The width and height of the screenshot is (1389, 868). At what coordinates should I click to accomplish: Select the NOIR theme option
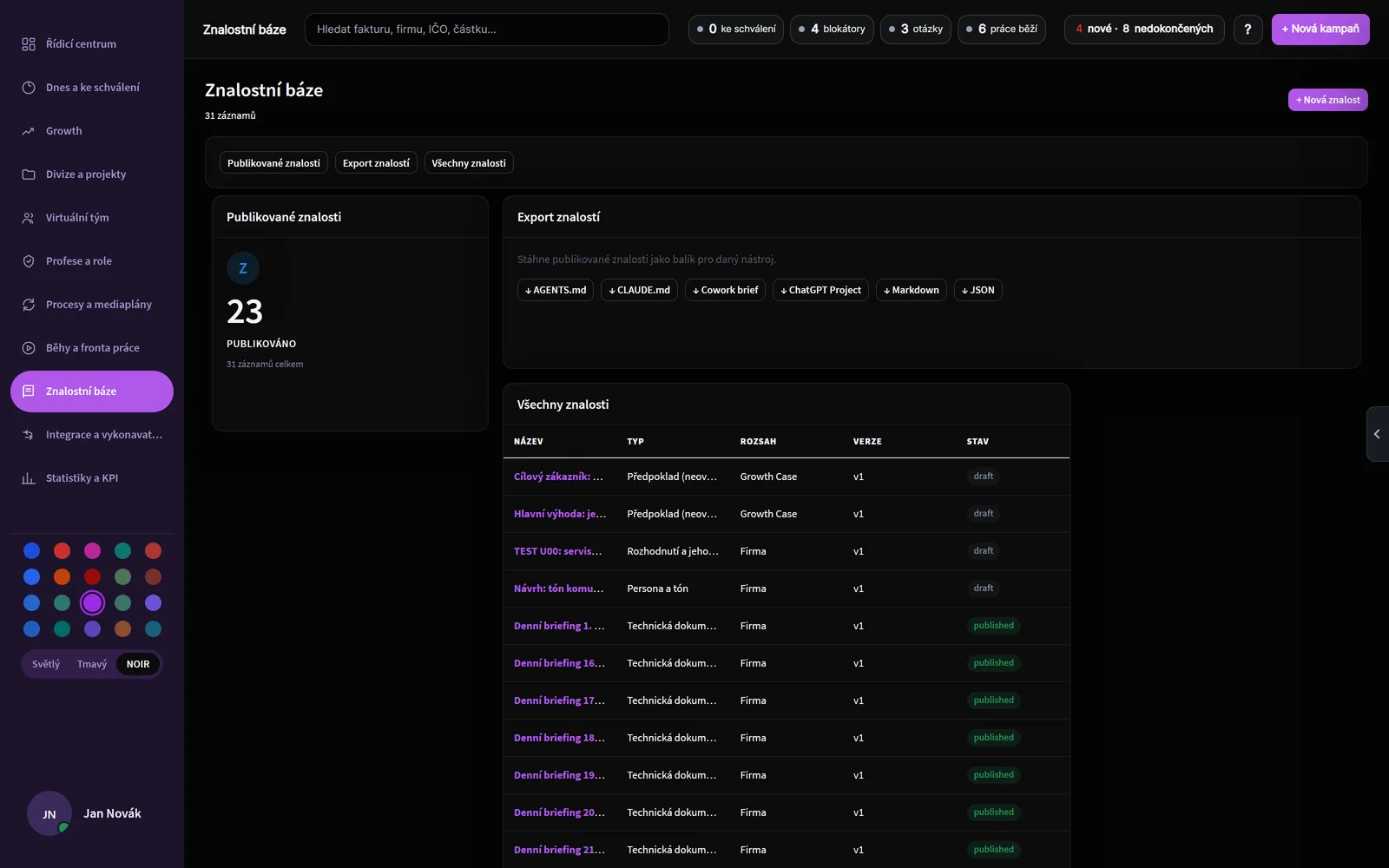[138, 664]
